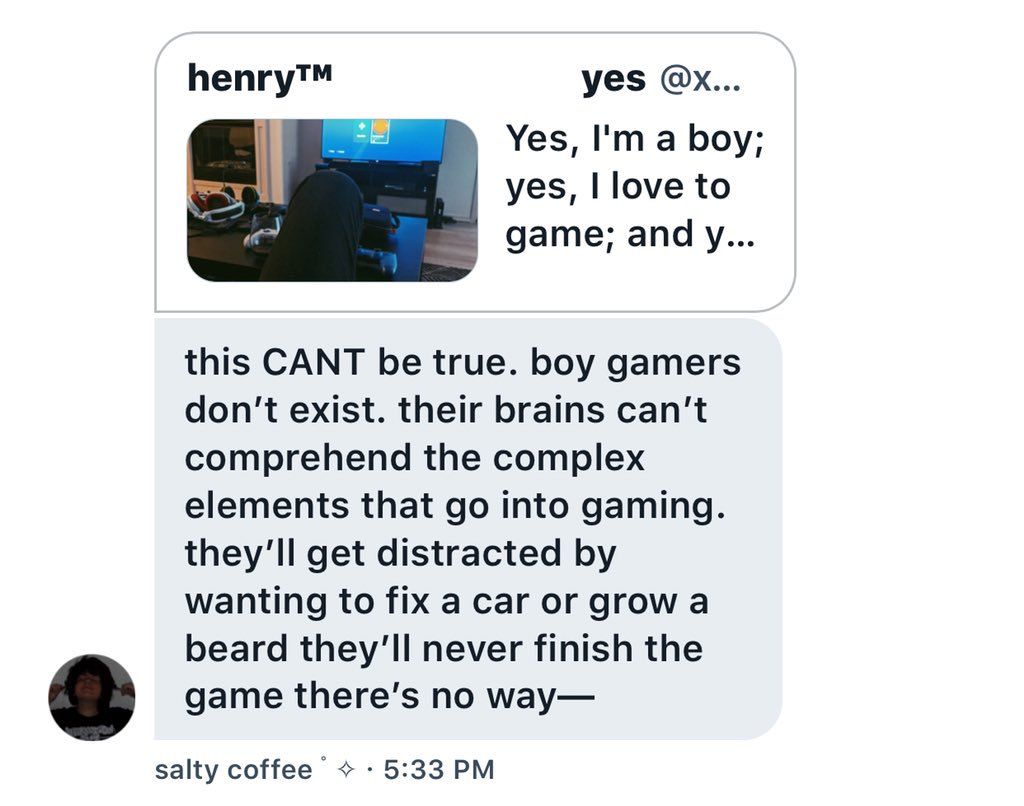Tap message line "game there's no way—"

point(389,696)
